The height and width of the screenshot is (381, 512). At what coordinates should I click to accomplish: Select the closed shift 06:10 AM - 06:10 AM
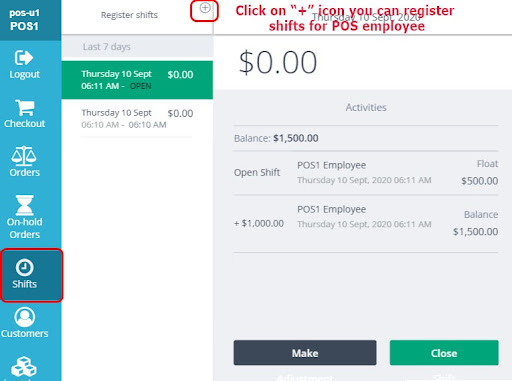click(137, 118)
